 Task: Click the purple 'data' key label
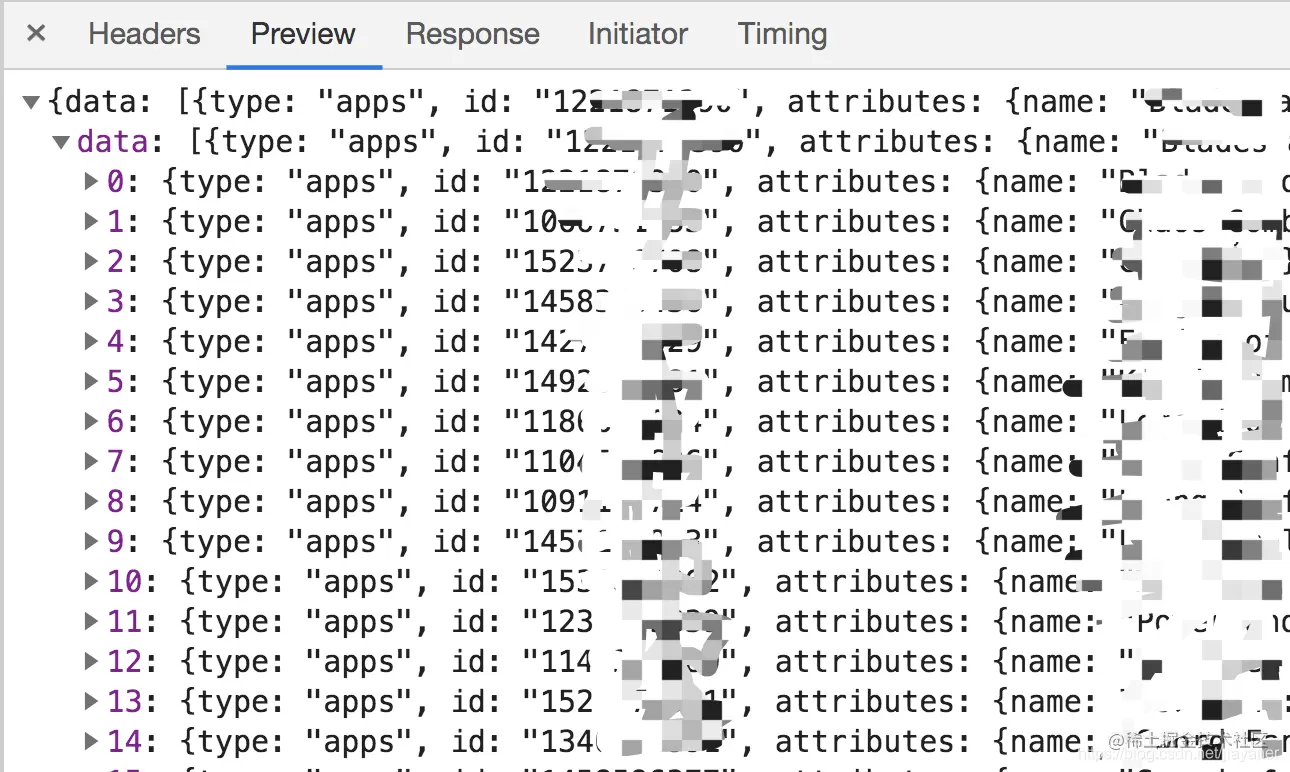tap(112, 142)
